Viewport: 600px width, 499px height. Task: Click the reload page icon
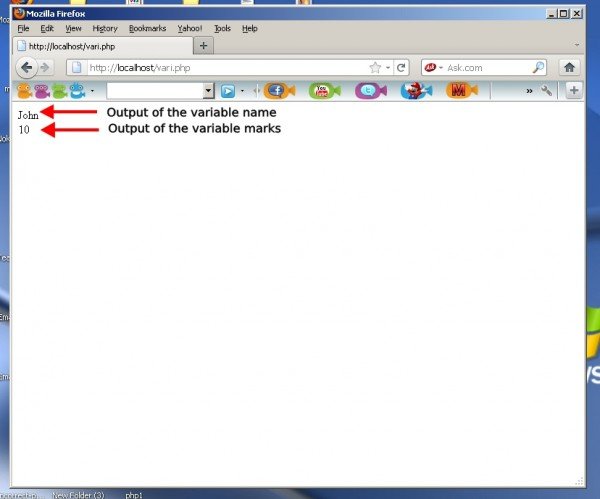pos(402,68)
